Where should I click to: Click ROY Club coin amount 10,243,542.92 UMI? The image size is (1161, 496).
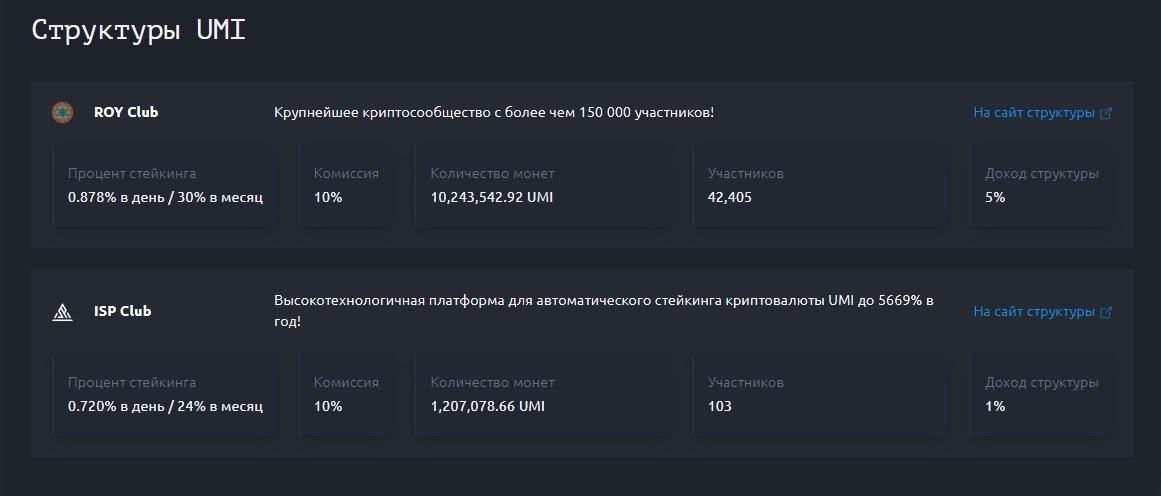point(492,198)
